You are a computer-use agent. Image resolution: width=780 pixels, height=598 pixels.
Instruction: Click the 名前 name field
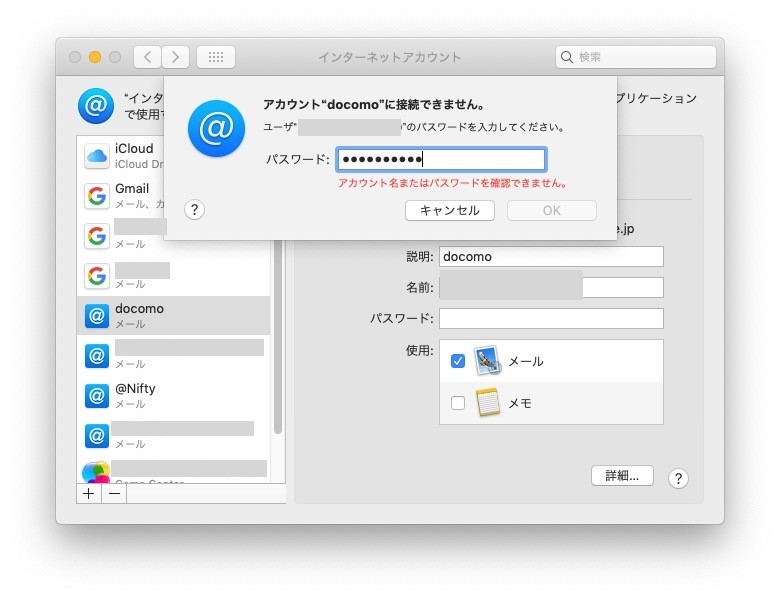[x=551, y=287]
